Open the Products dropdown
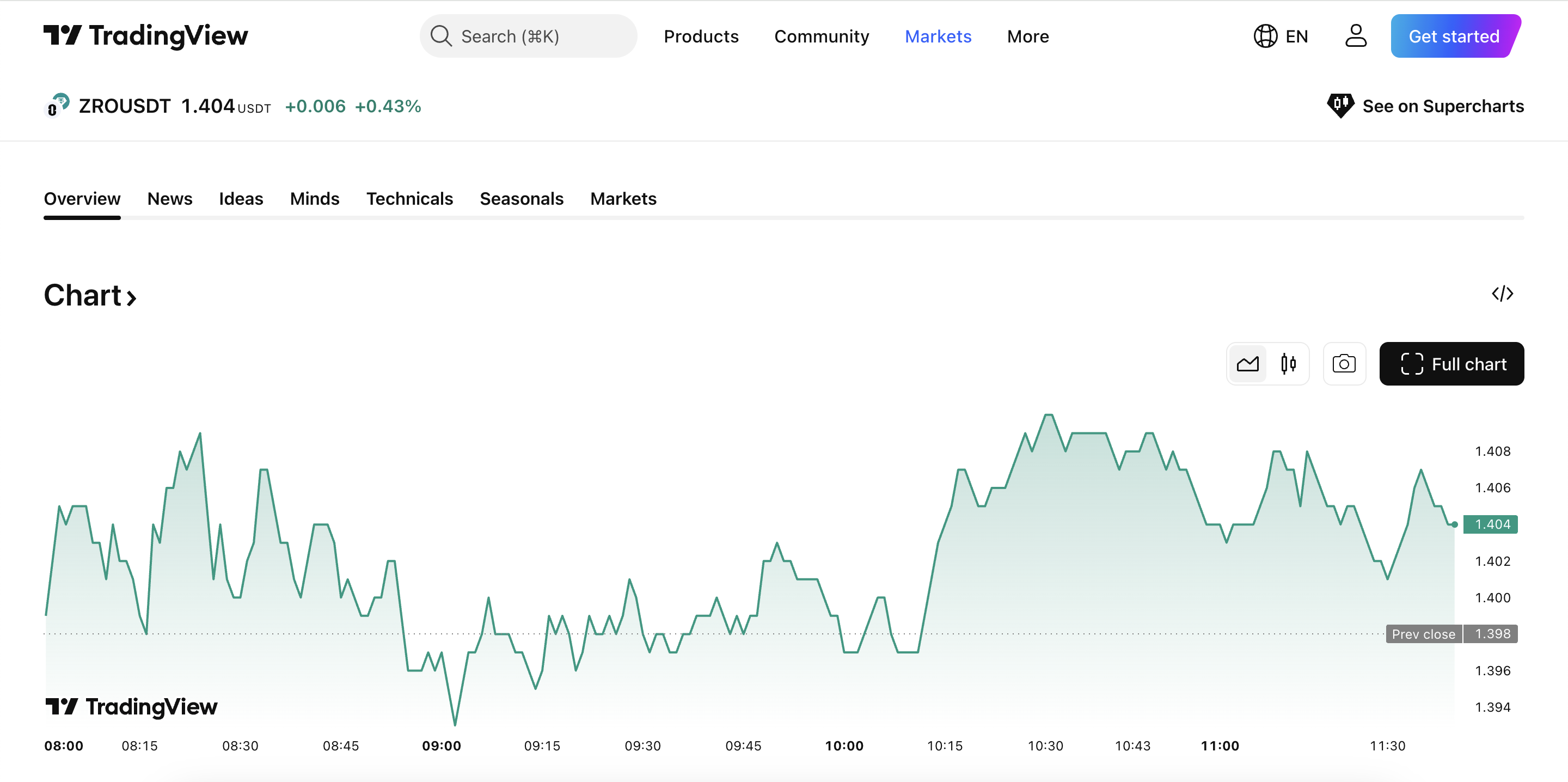Image resolution: width=1568 pixels, height=782 pixels. [x=701, y=36]
